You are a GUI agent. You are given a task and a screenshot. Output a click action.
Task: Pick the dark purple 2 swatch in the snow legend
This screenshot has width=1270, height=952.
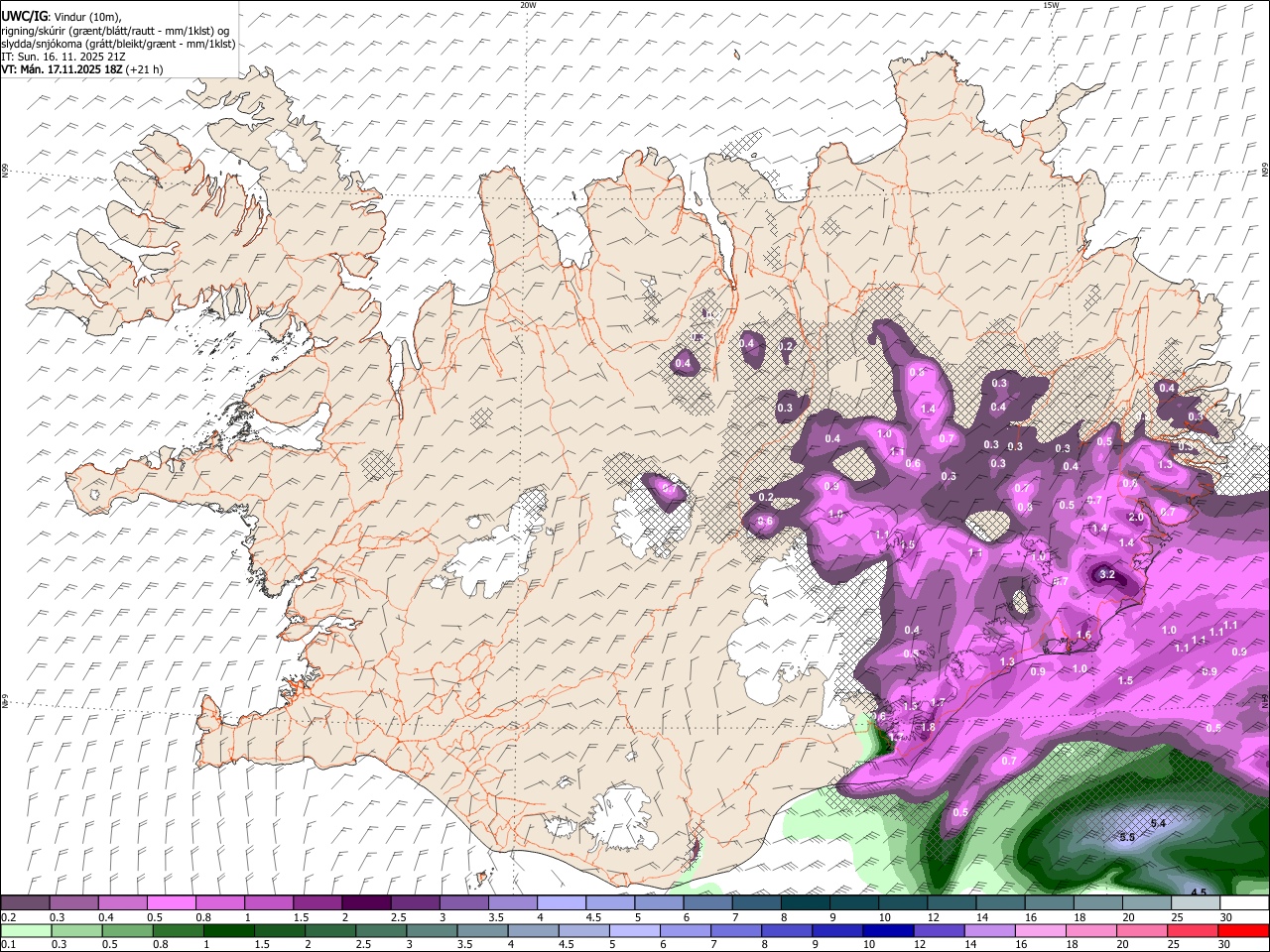click(x=365, y=902)
